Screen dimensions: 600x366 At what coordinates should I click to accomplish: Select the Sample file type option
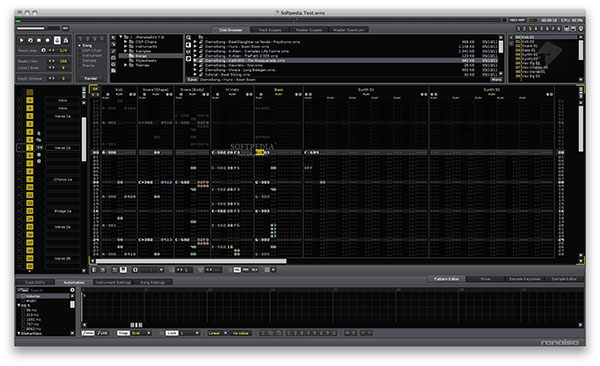click(x=88, y=60)
